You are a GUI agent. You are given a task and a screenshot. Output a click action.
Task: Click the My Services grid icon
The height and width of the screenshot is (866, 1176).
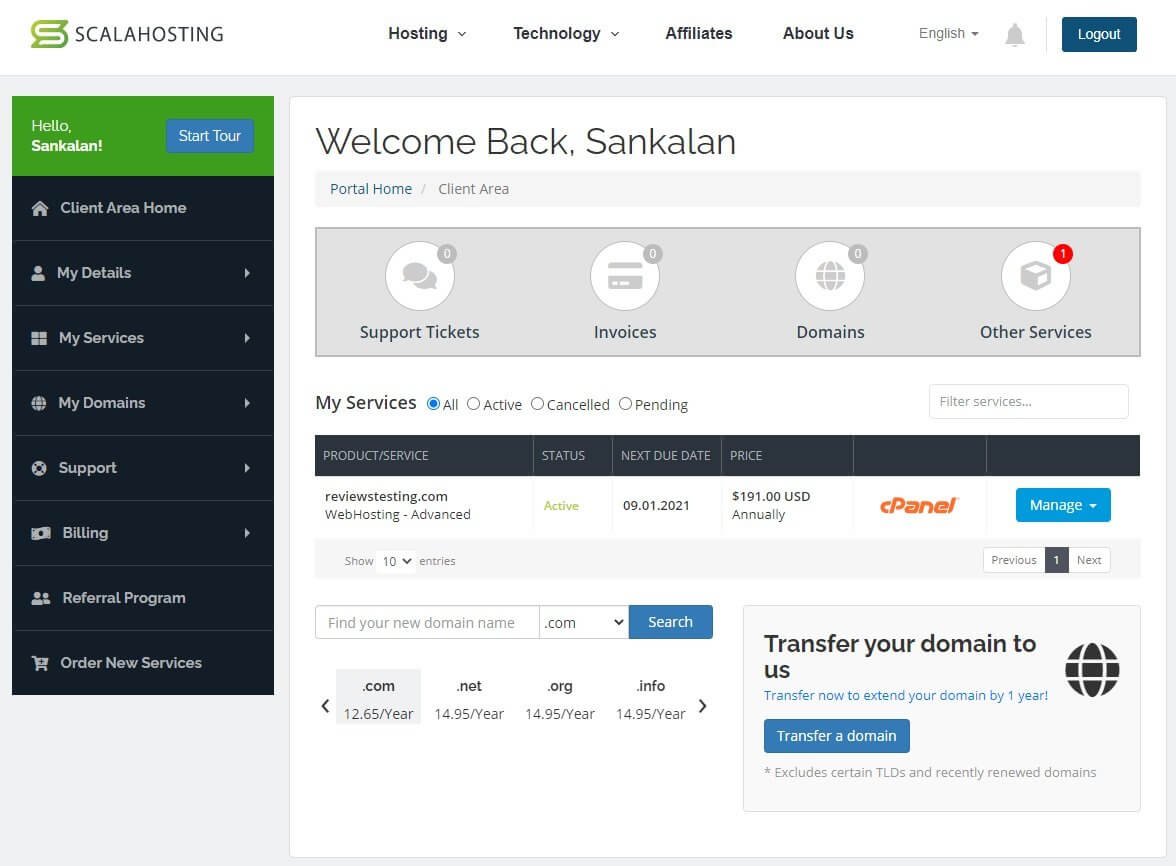[39, 338]
